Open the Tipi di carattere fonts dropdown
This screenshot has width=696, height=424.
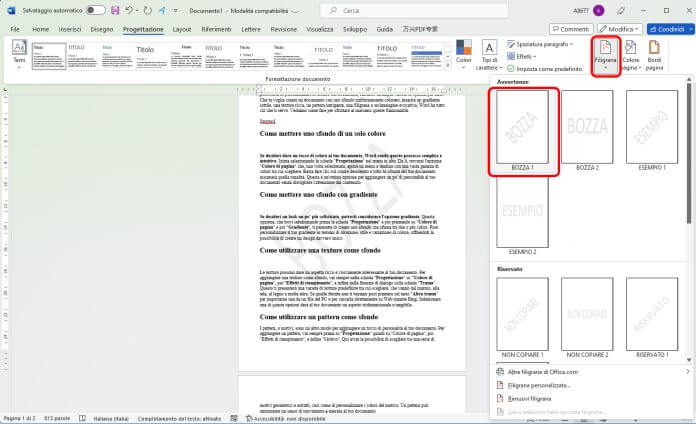click(489, 55)
